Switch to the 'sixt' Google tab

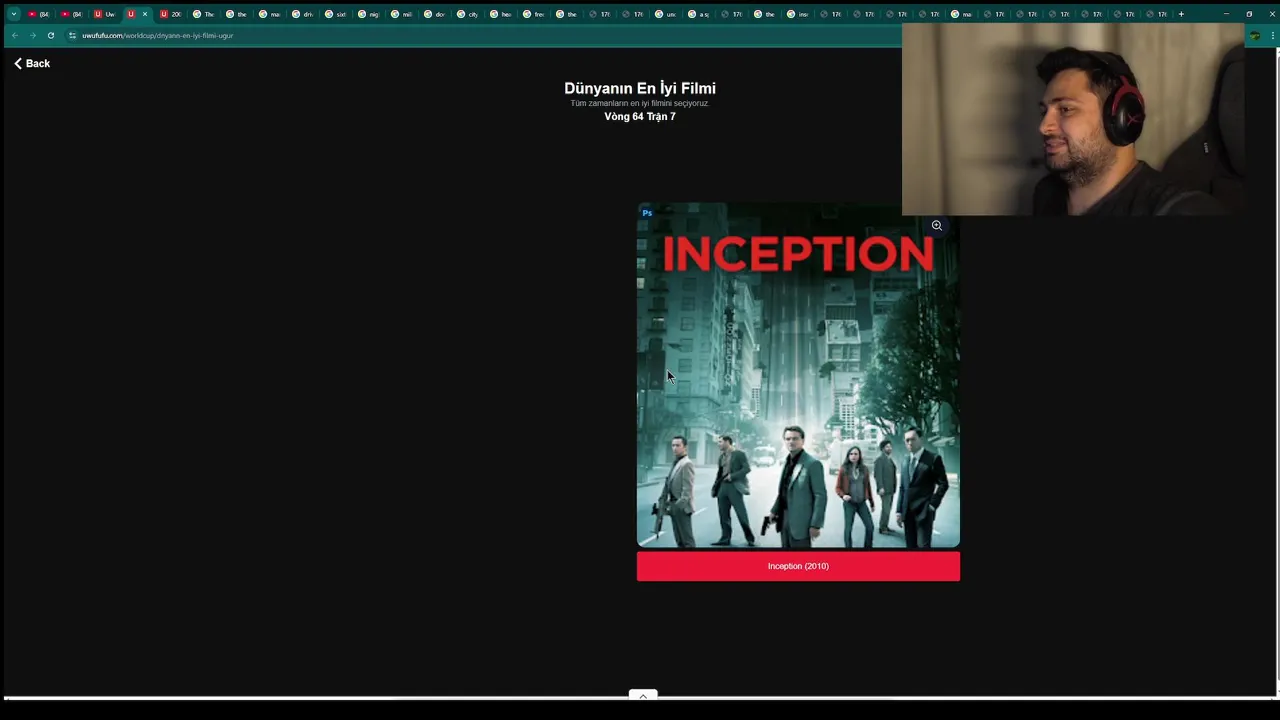(335, 14)
